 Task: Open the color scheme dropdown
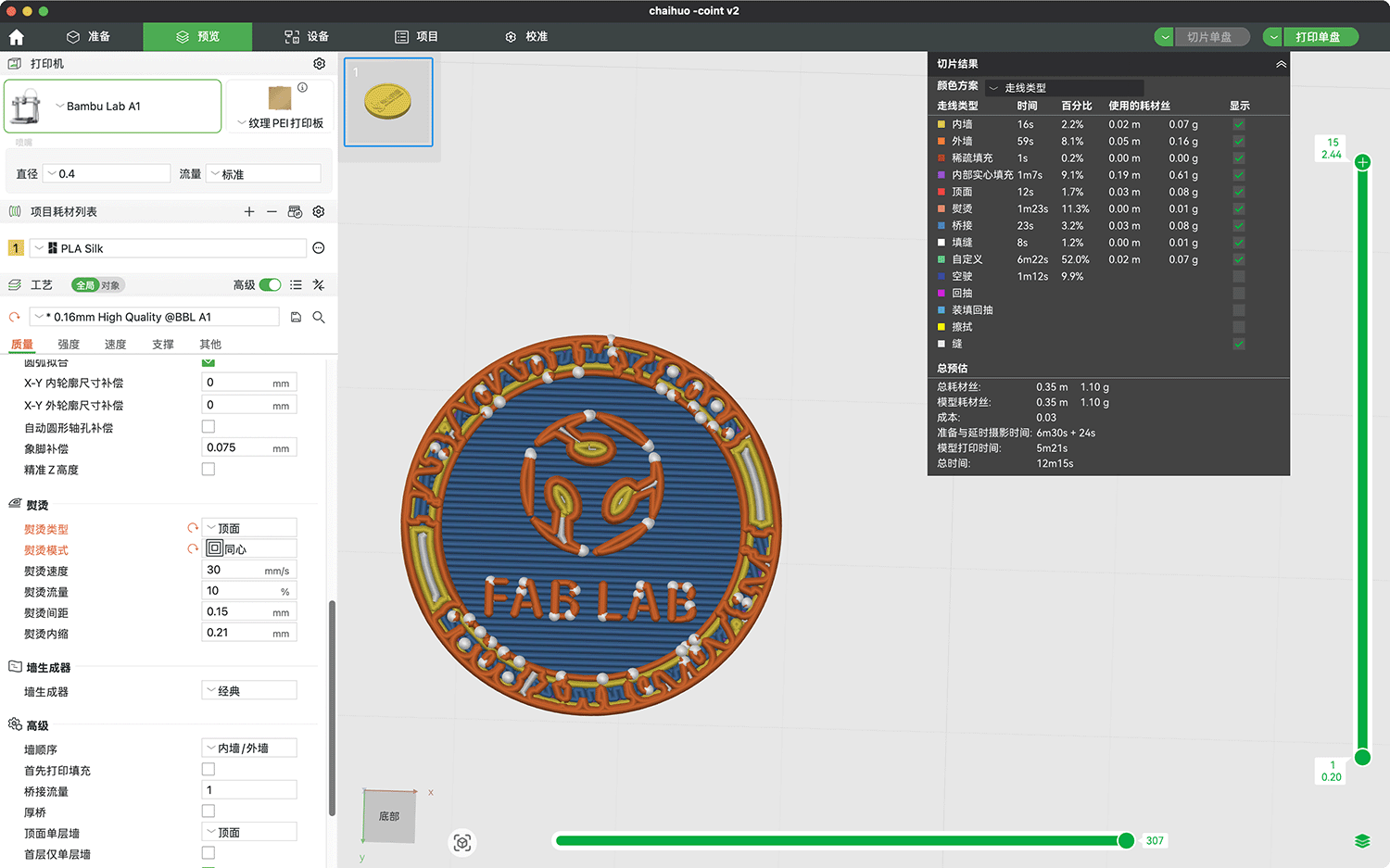[1064, 87]
